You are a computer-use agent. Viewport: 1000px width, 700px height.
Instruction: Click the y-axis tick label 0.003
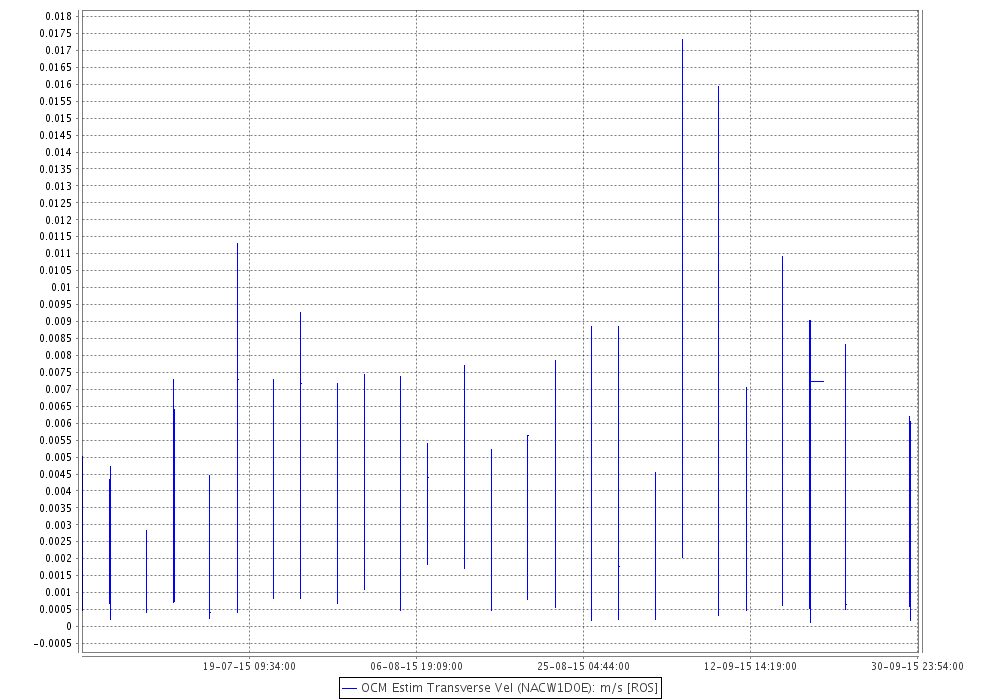tap(59, 525)
